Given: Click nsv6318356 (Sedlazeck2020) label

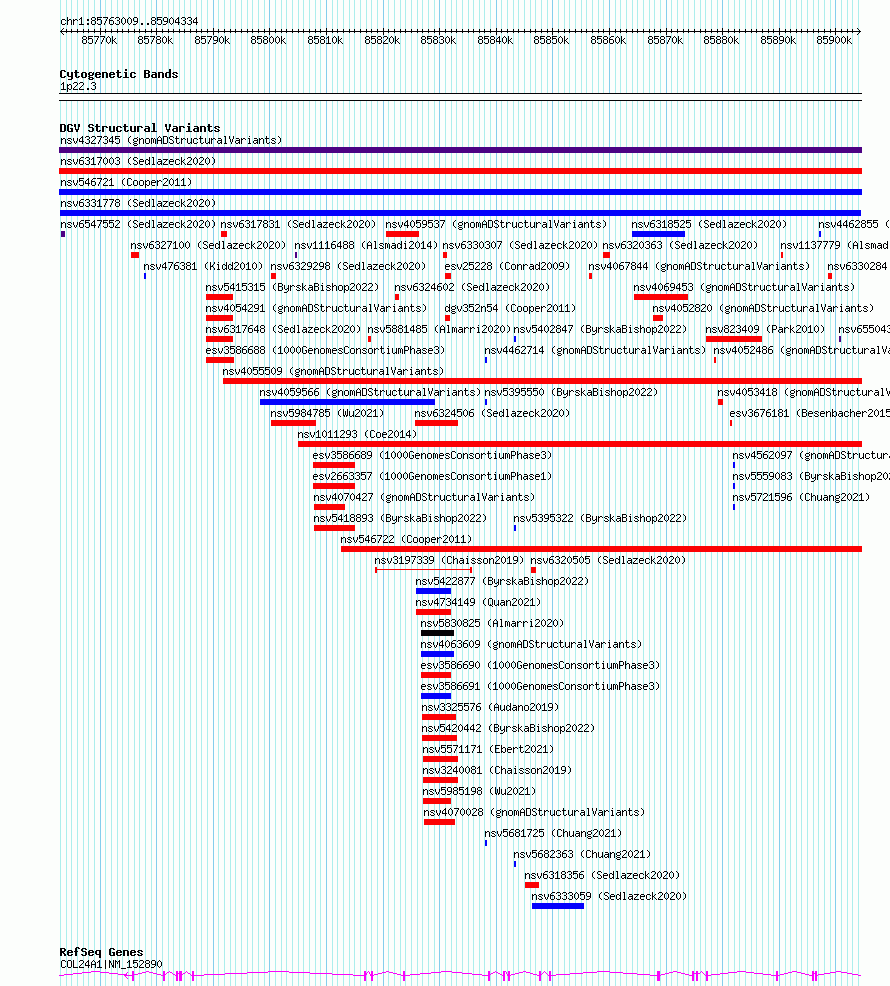Looking at the screenshot, I should point(602,875).
